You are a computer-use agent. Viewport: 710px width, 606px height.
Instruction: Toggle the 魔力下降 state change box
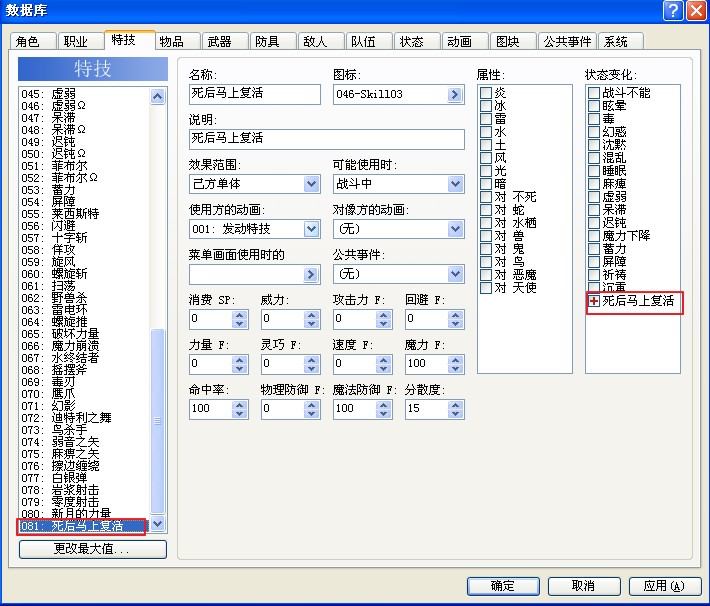(x=594, y=236)
